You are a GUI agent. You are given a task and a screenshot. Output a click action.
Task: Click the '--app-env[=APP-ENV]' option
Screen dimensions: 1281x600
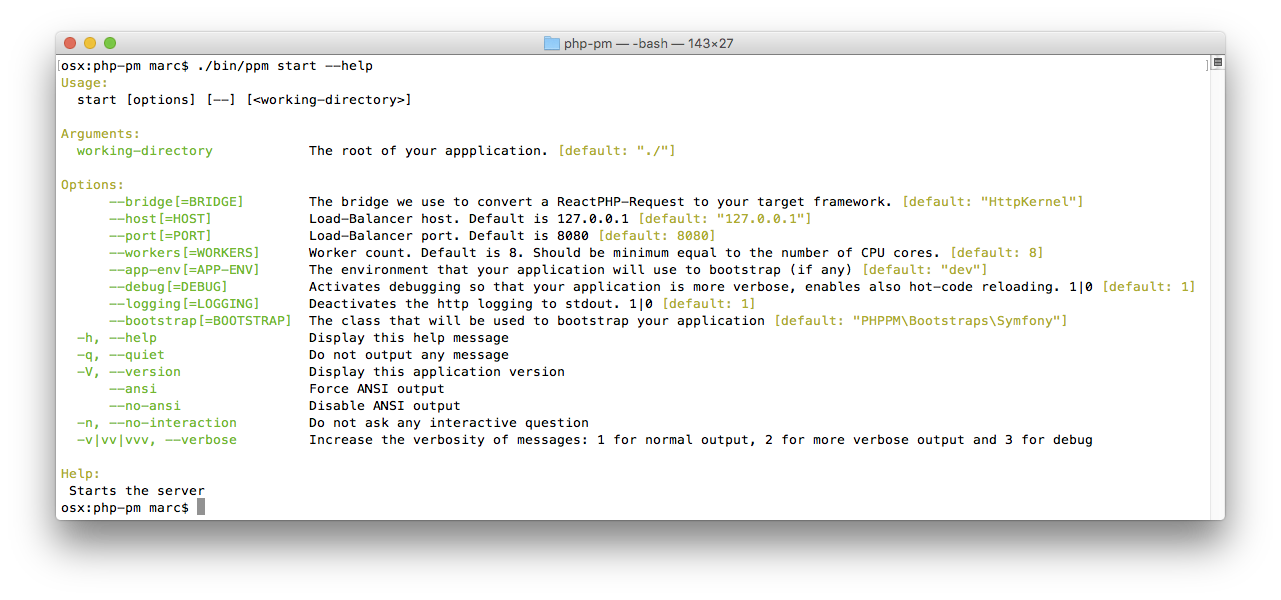(184, 270)
